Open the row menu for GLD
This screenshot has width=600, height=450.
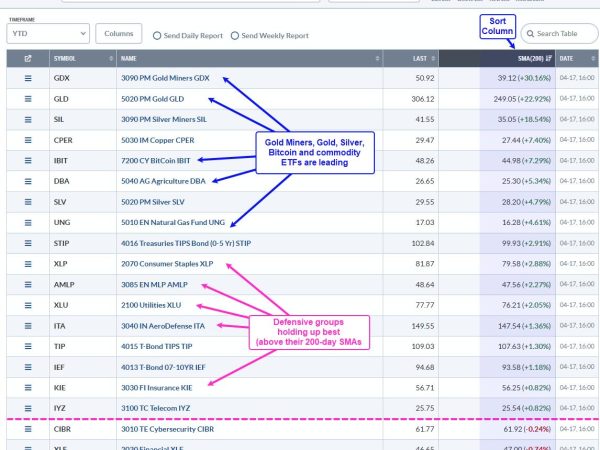pyautogui.click(x=28, y=99)
